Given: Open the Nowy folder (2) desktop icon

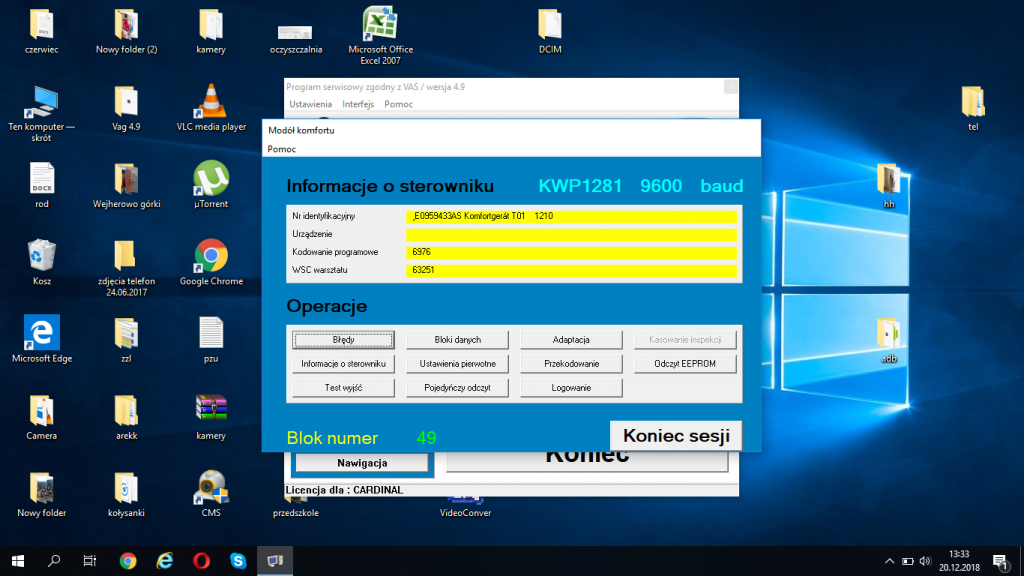Looking at the screenshot, I should pos(126,25).
